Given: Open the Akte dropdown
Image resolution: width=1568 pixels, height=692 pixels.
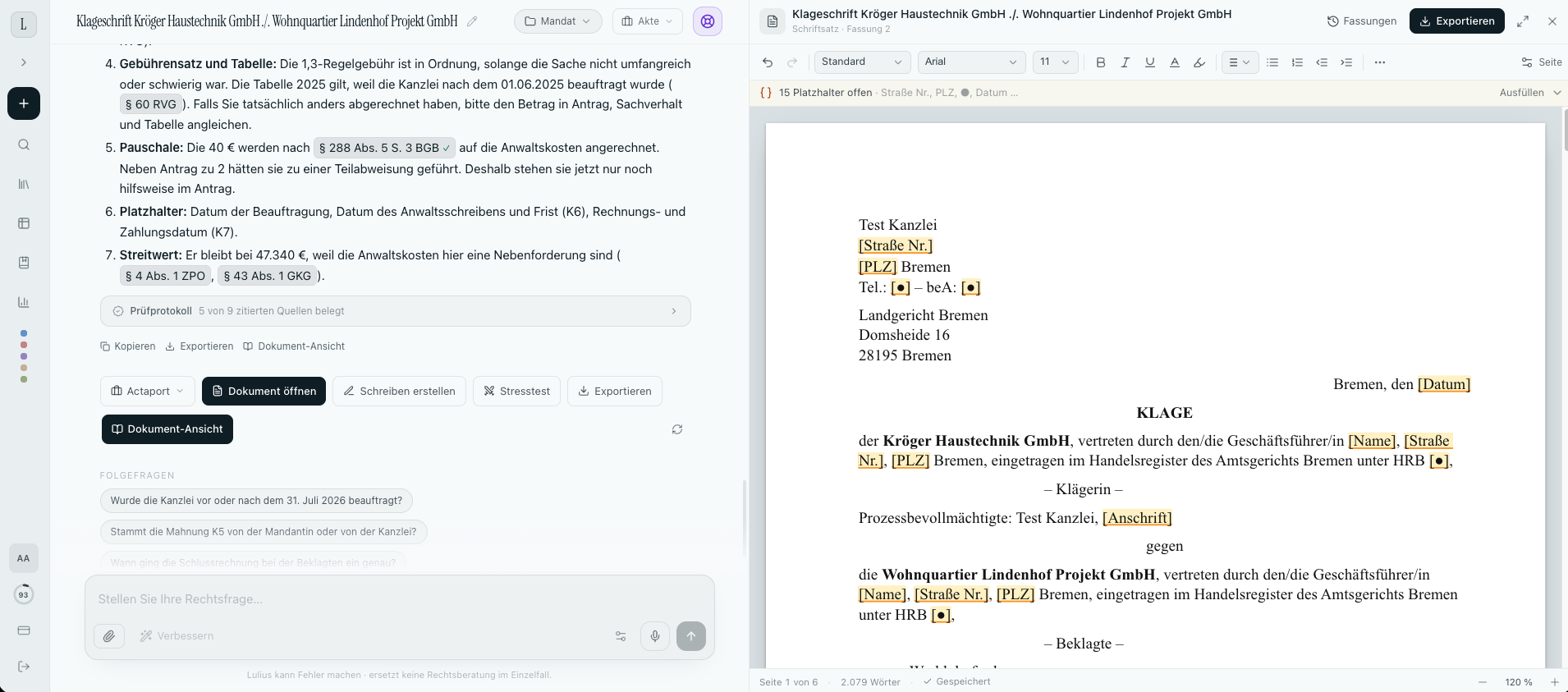Looking at the screenshot, I should pyautogui.click(x=648, y=21).
